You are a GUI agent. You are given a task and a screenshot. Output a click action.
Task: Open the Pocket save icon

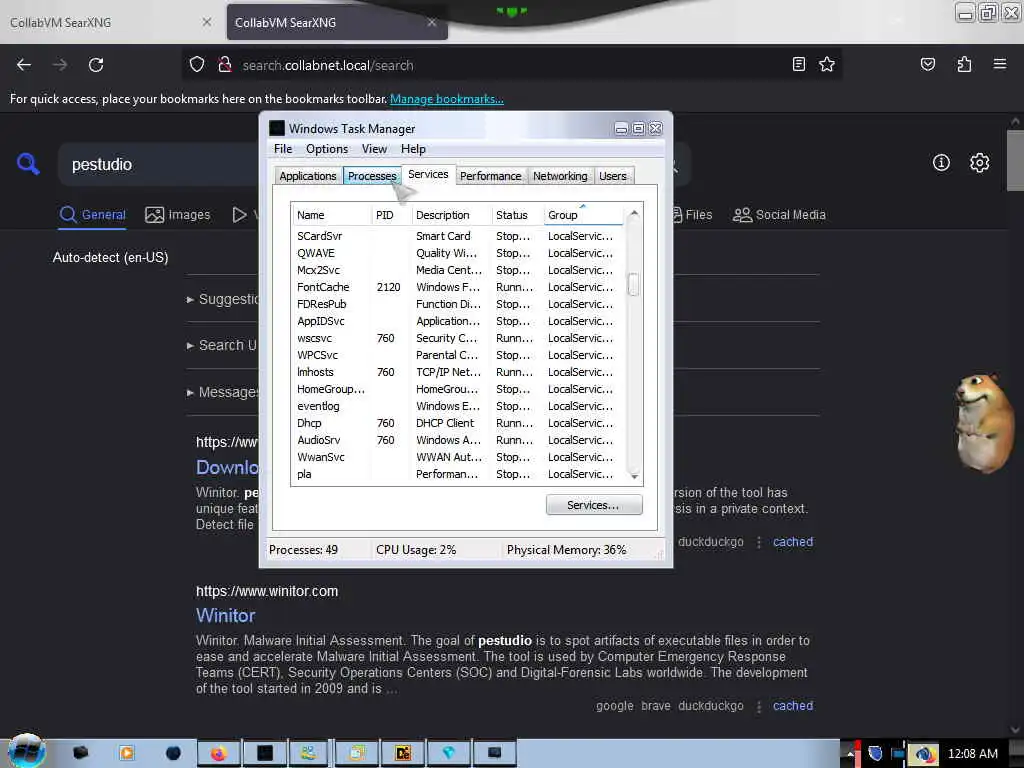(x=927, y=64)
